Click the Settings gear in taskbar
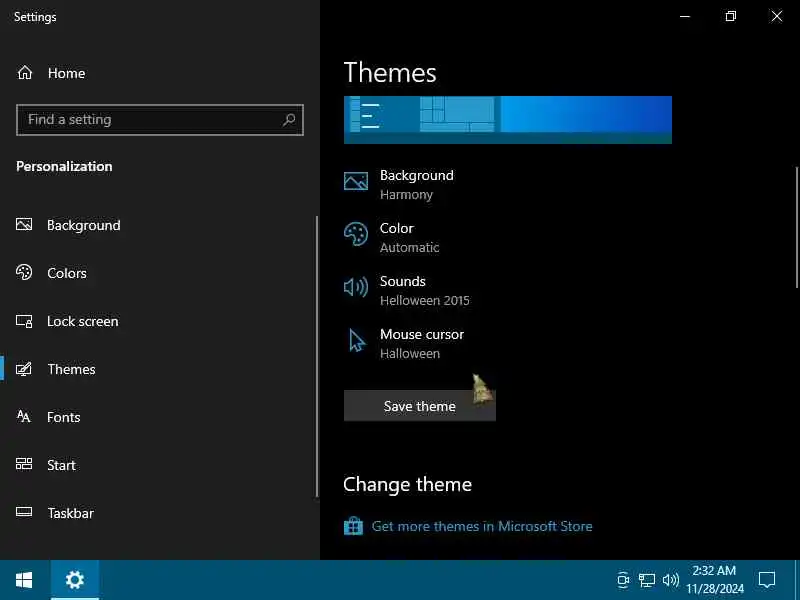 click(x=74, y=580)
